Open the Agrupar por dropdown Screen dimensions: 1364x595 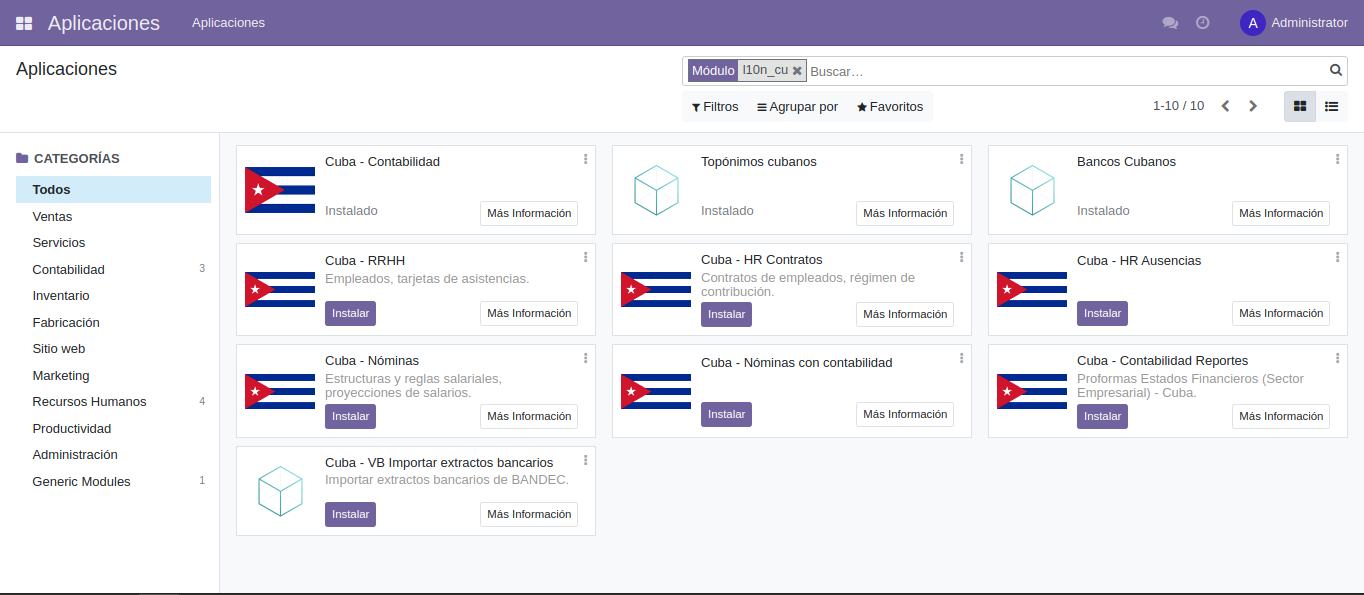796,106
